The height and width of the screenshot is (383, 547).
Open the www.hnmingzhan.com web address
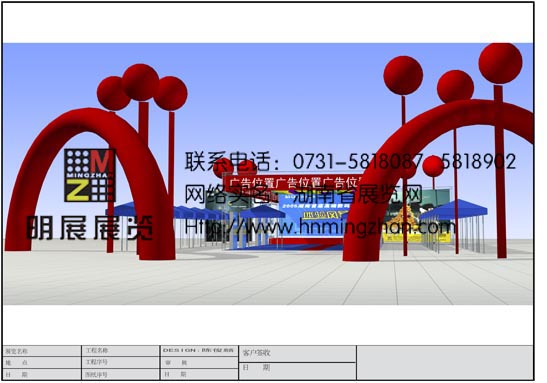pos(320,227)
